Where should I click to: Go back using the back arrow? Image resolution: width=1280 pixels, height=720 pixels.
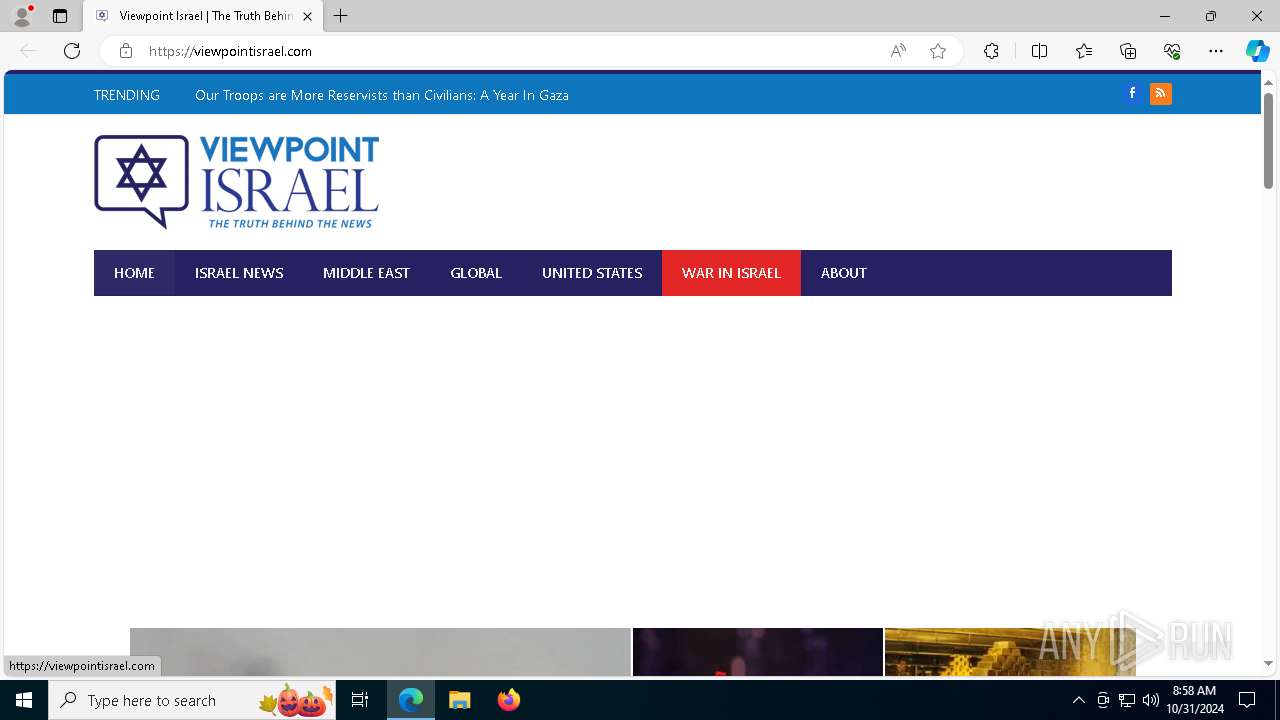point(28,51)
